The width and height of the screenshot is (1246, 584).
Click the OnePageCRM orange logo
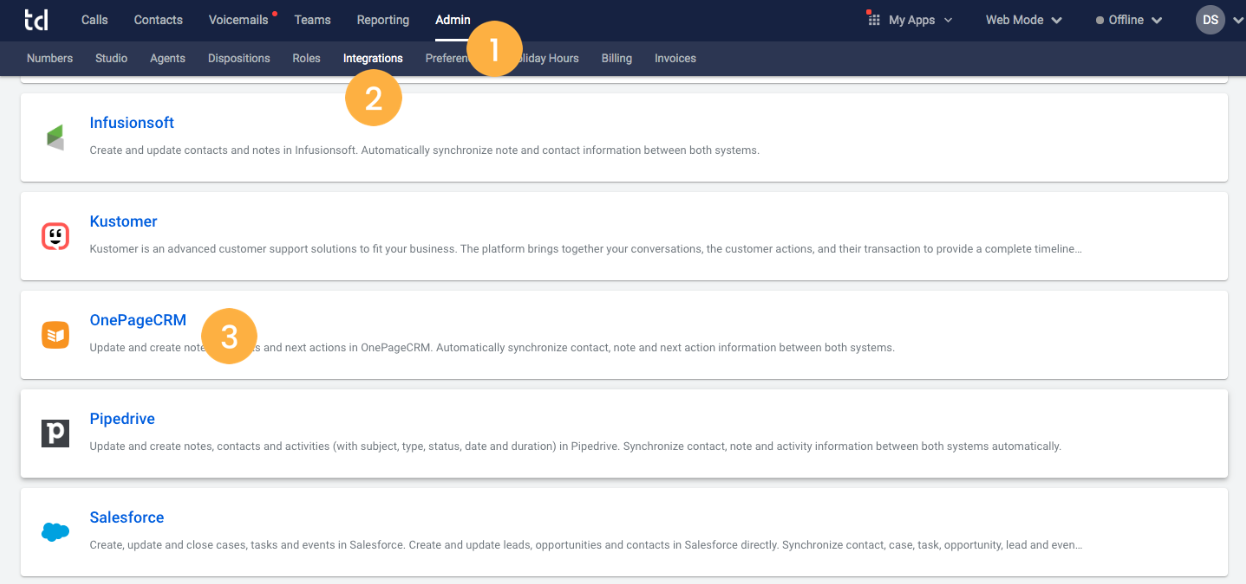pos(55,335)
